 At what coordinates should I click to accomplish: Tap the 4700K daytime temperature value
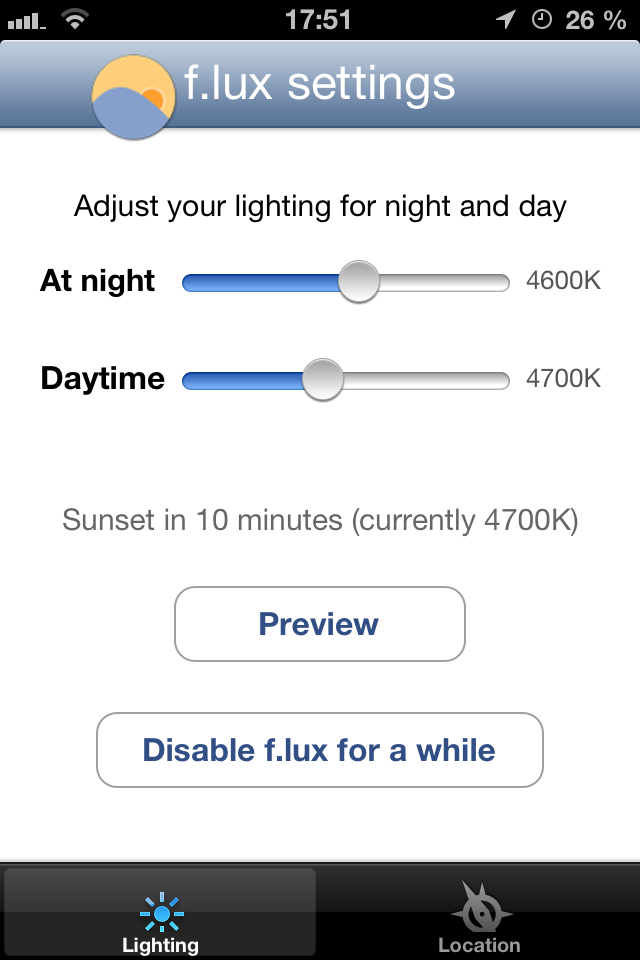pyautogui.click(x=563, y=378)
